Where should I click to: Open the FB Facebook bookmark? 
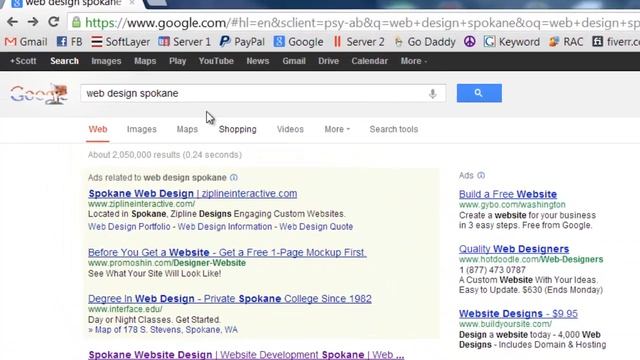69,42
